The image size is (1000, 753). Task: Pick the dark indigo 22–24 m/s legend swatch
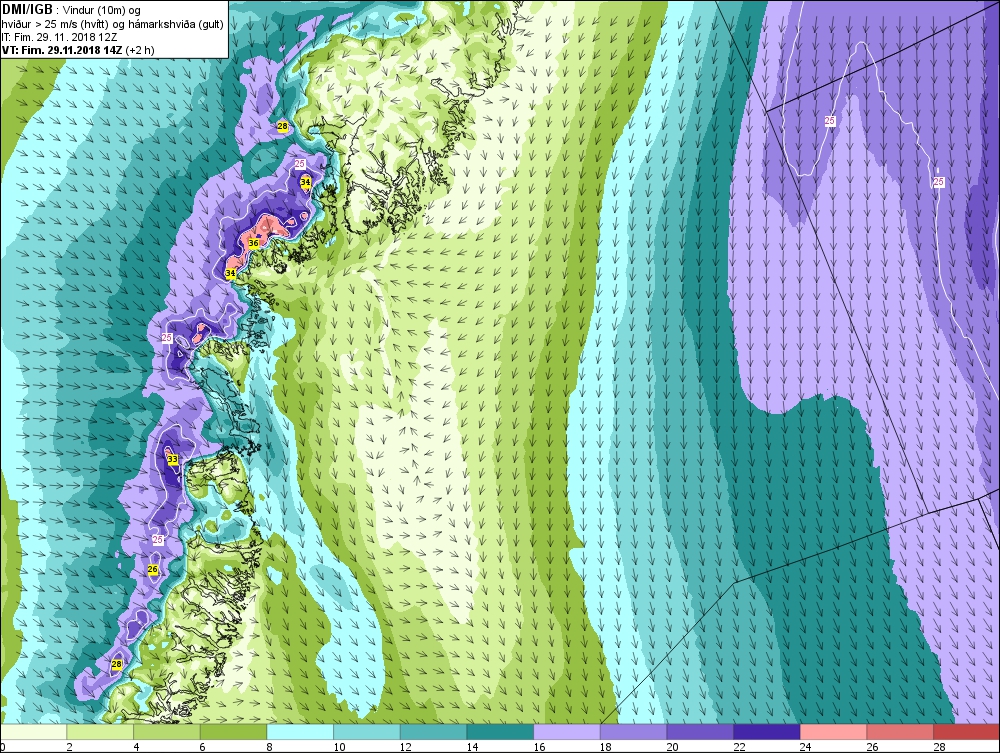coord(767,731)
